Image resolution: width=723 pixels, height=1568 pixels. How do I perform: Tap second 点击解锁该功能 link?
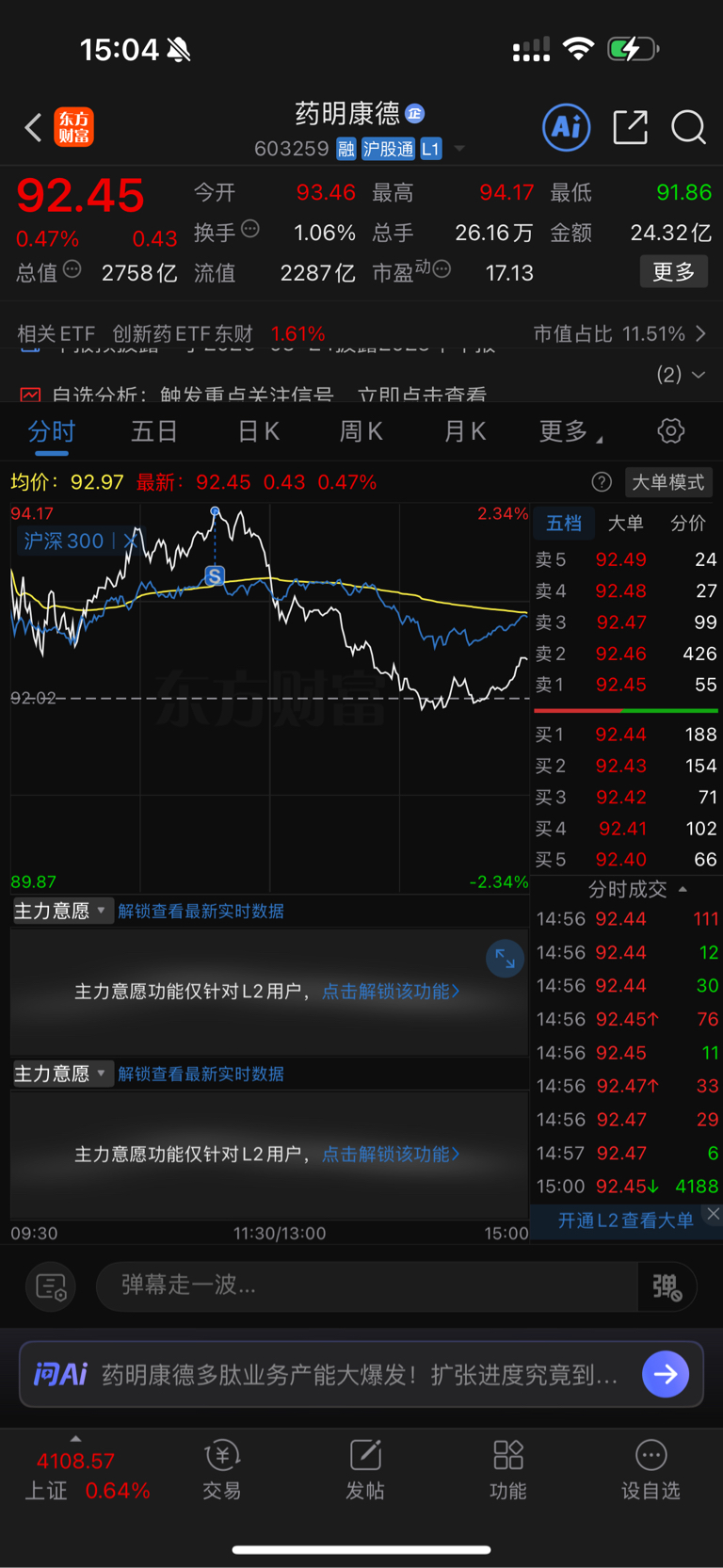(x=391, y=1155)
